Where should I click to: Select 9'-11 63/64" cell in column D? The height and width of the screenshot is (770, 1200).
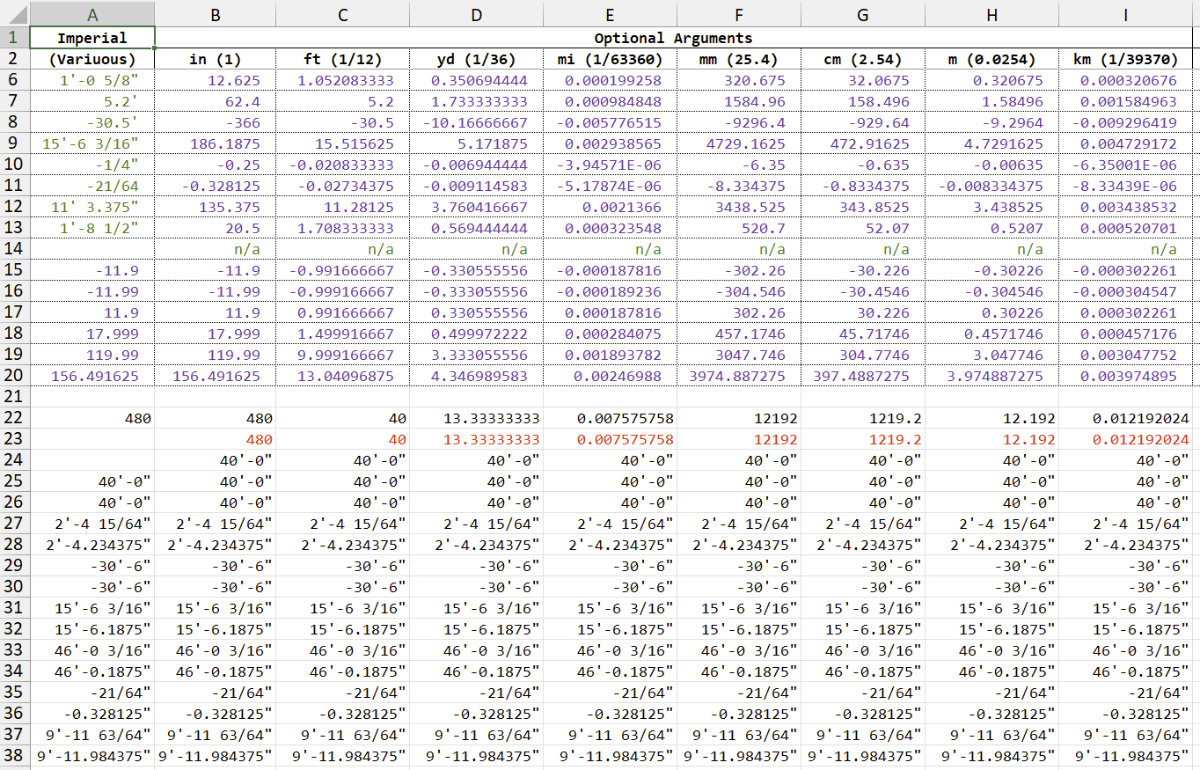(x=476, y=733)
